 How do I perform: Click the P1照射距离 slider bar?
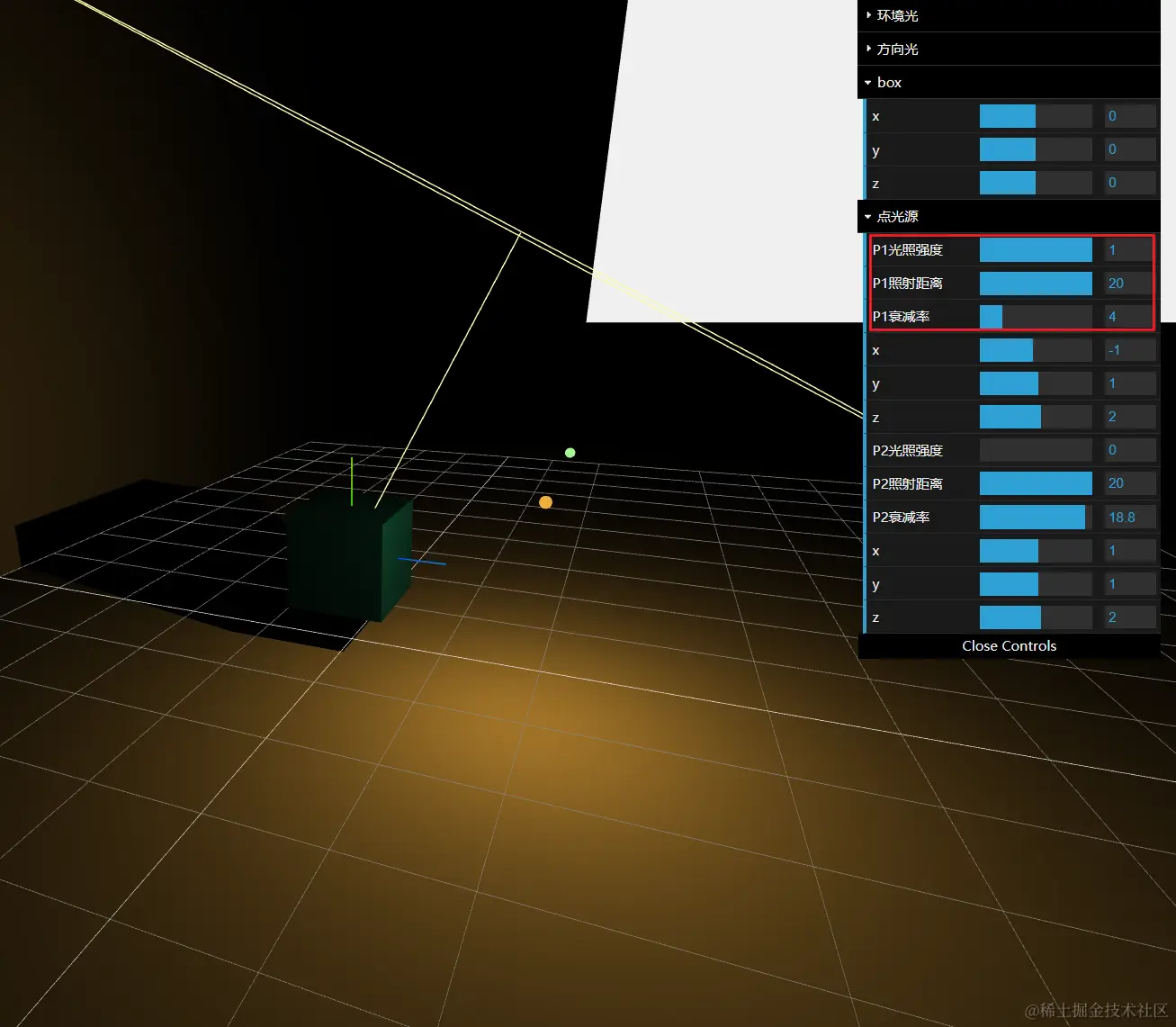pyautogui.click(x=1036, y=283)
